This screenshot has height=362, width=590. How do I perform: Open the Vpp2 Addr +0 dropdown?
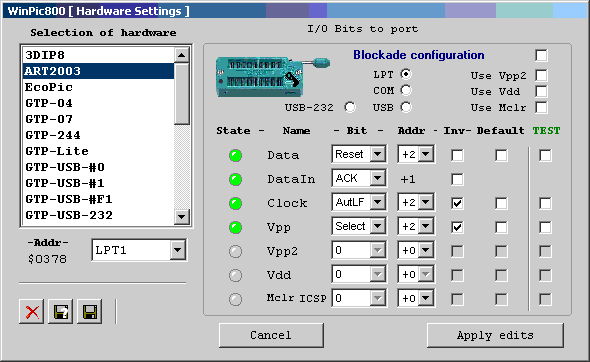(426, 250)
